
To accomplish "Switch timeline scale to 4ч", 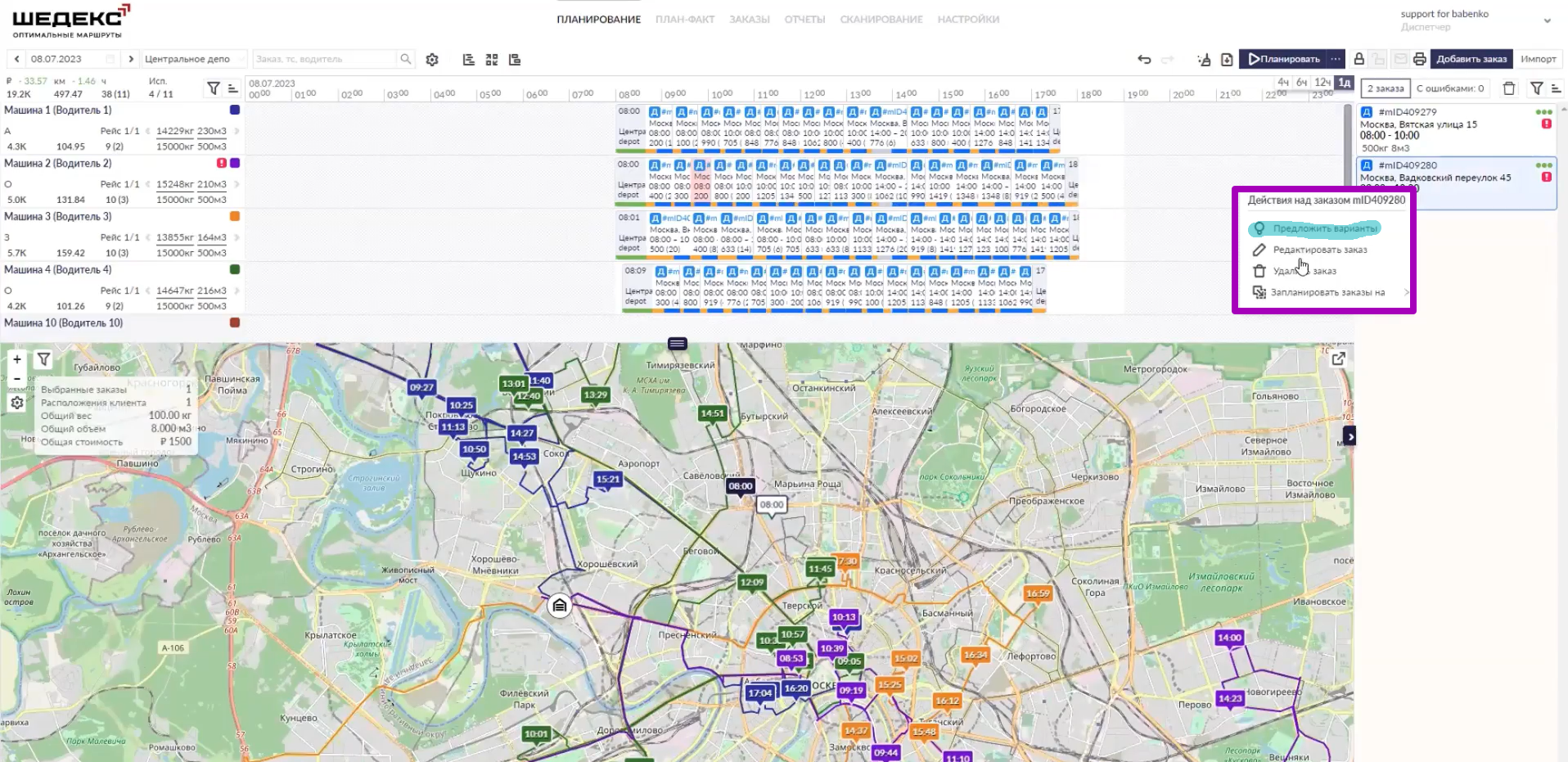I will pyautogui.click(x=1282, y=83).
